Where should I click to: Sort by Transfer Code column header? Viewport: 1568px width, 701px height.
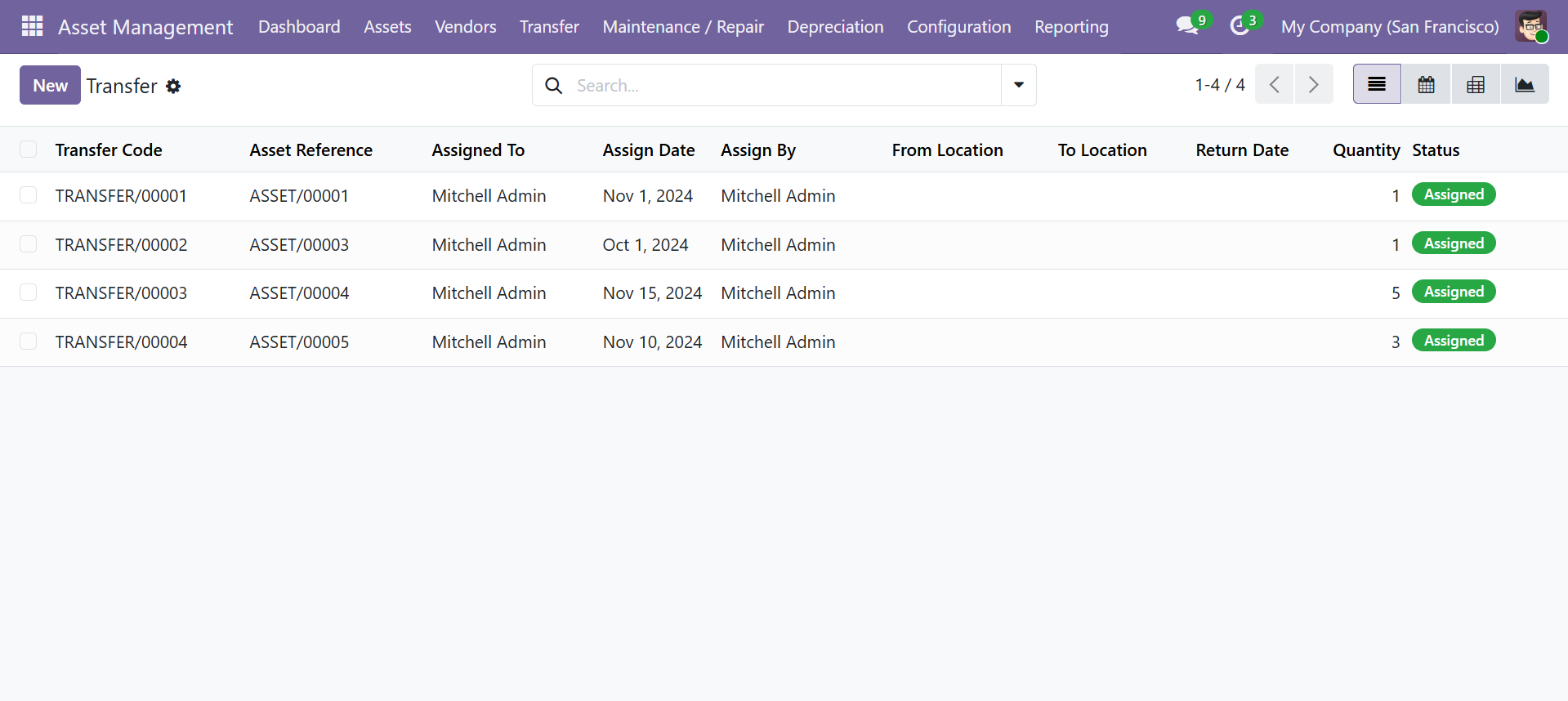pyautogui.click(x=109, y=150)
